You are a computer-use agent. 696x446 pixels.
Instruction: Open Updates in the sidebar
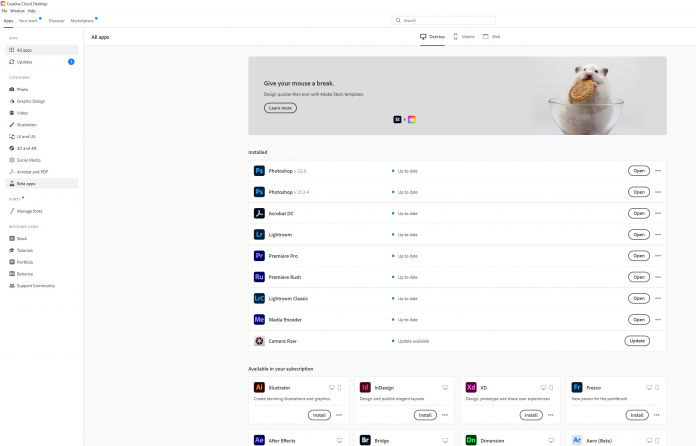pos(42,62)
